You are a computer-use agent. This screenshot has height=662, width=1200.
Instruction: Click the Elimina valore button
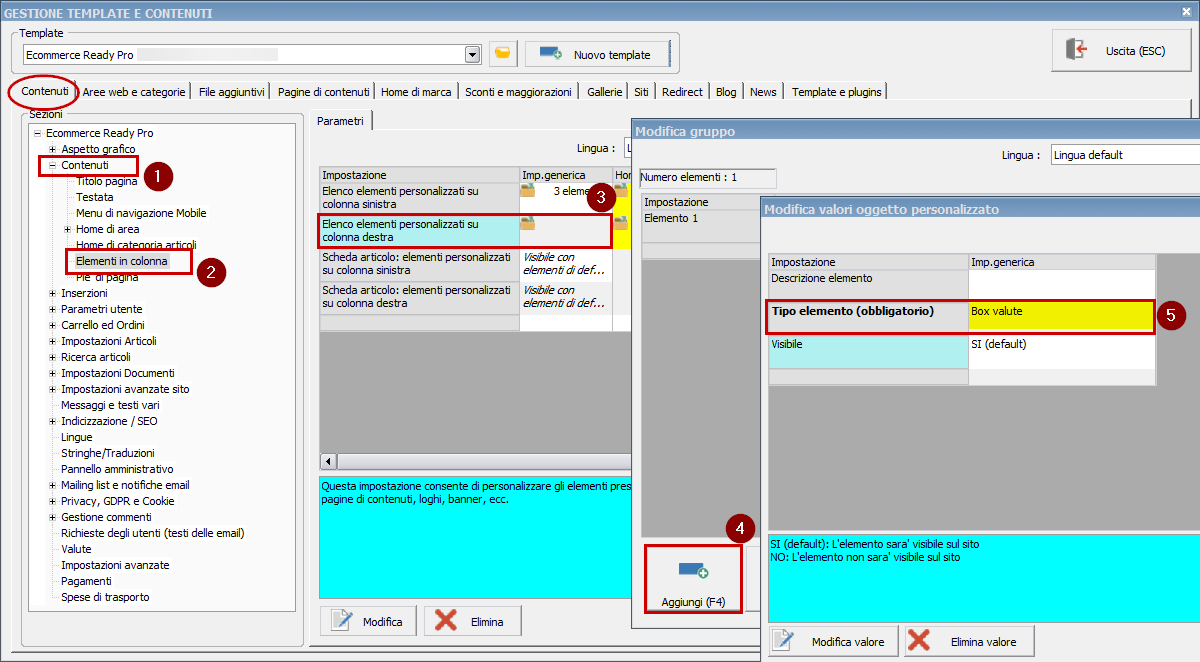click(x=968, y=641)
